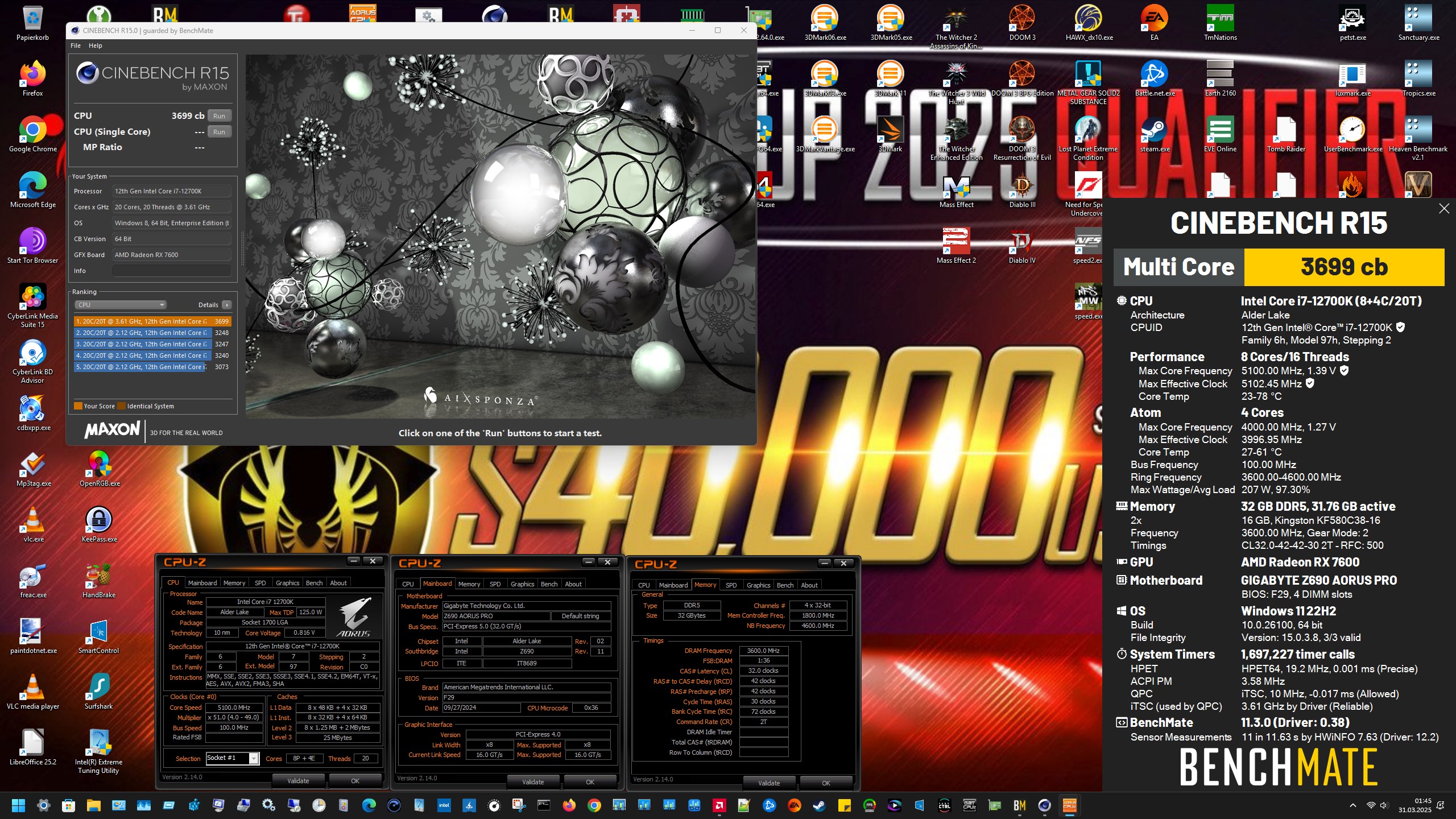The height and width of the screenshot is (819, 1456).
Task: Open About tab in CPU-Z Memory-tab window
Action: coord(809,585)
